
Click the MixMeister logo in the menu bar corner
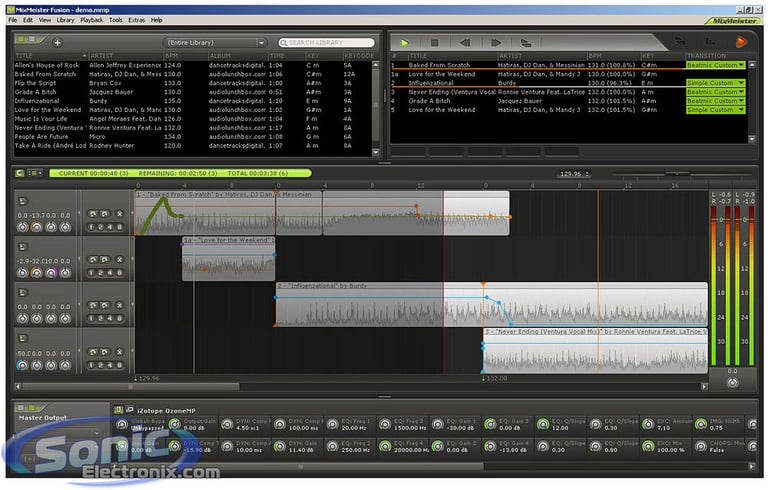[733, 21]
